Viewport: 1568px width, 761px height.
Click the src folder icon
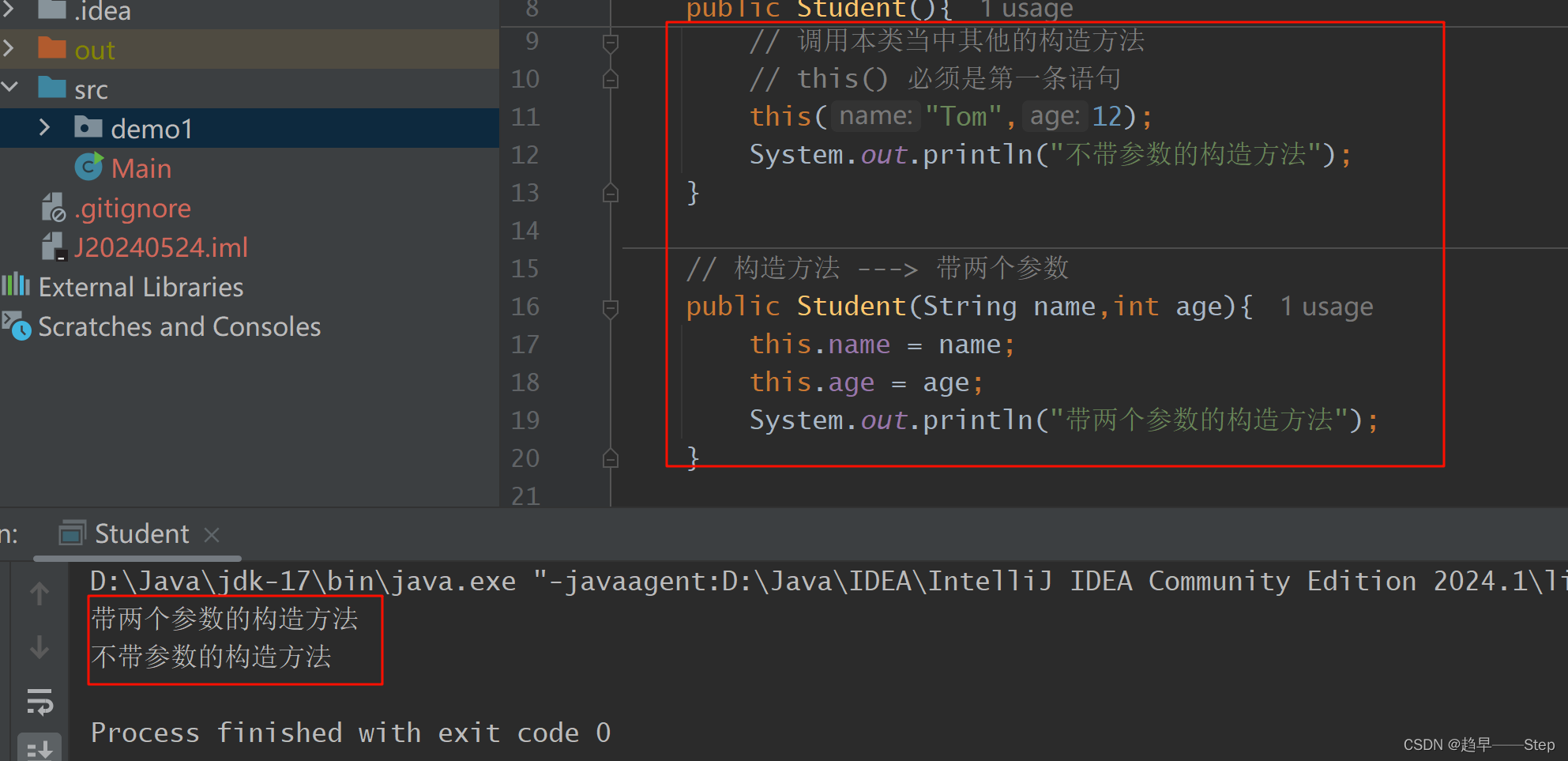point(52,88)
